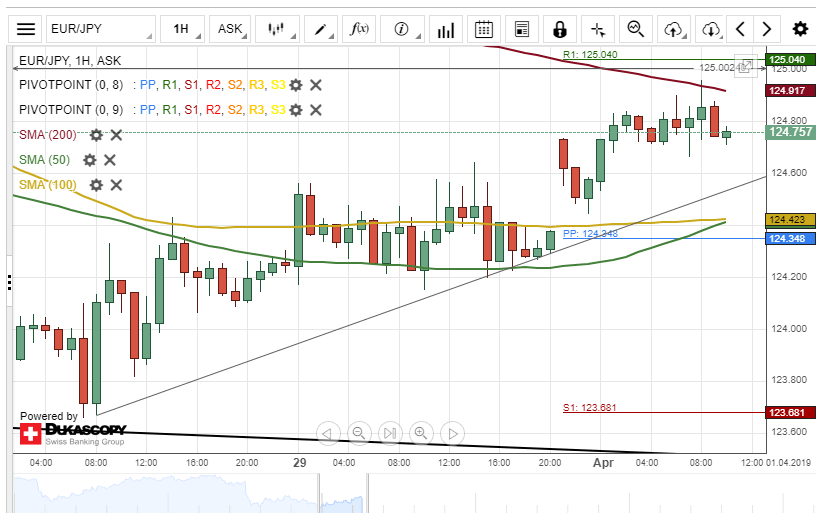Click the scroll-back circular playback button
Screen dimensions: 819x522
point(328,434)
